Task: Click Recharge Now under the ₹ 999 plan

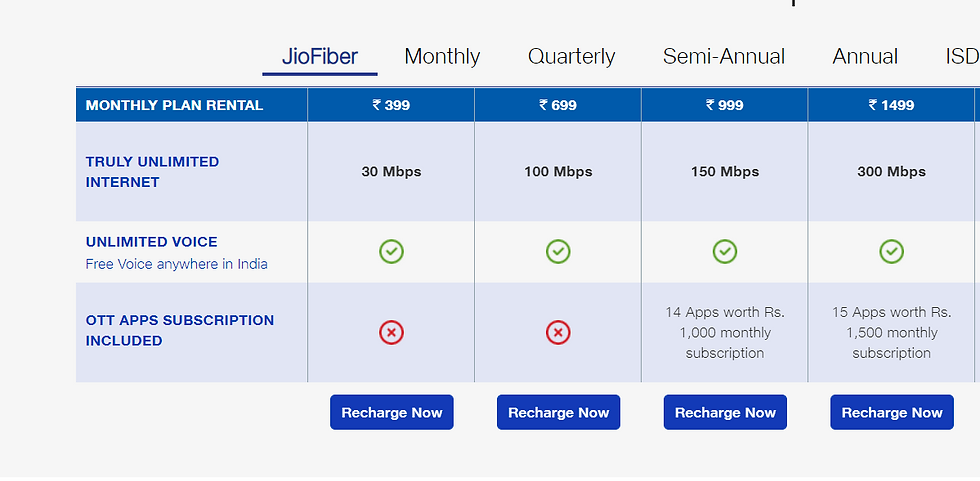Action: [725, 412]
